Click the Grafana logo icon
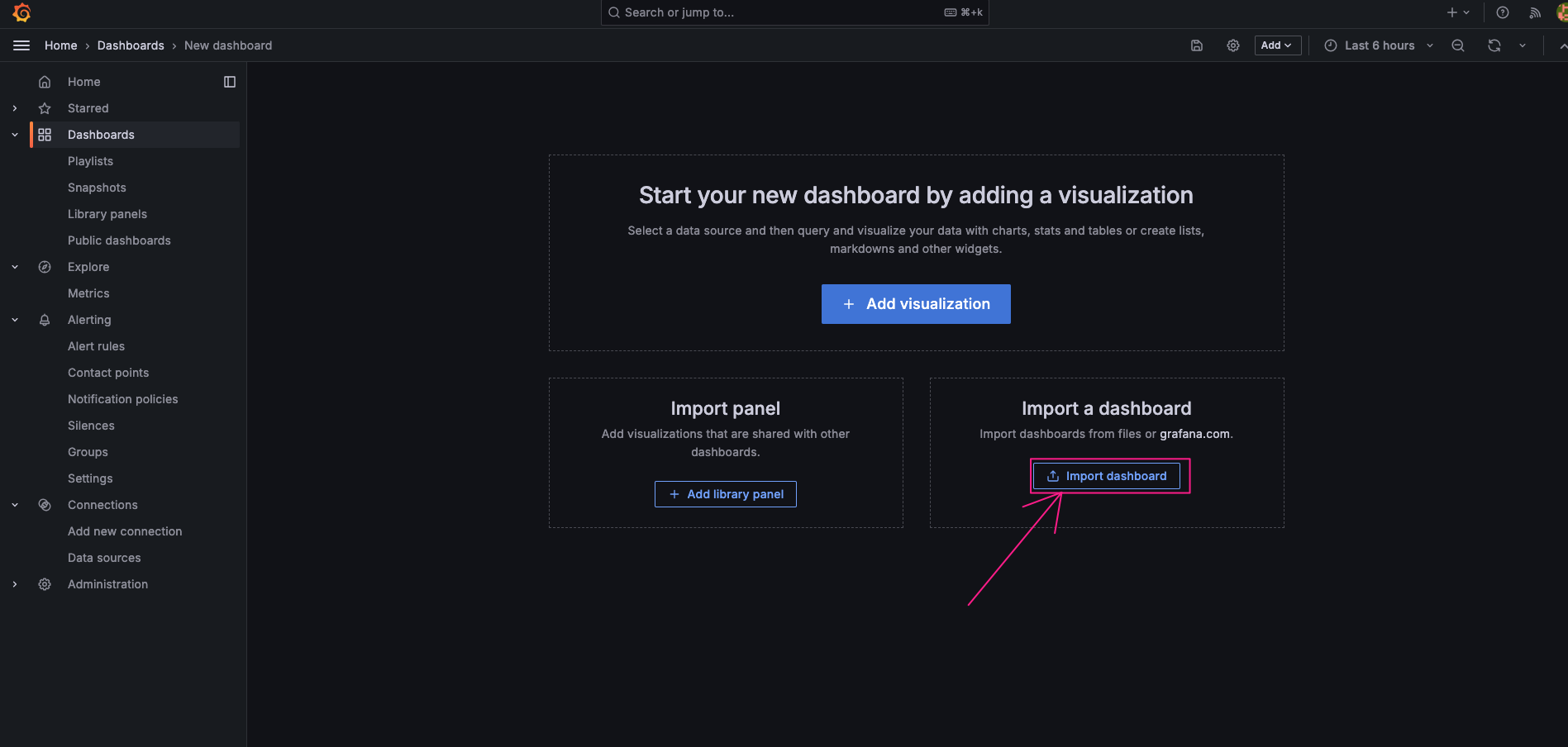The width and height of the screenshot is (1568, 747). pyautogui.click(x=21, y=13)
